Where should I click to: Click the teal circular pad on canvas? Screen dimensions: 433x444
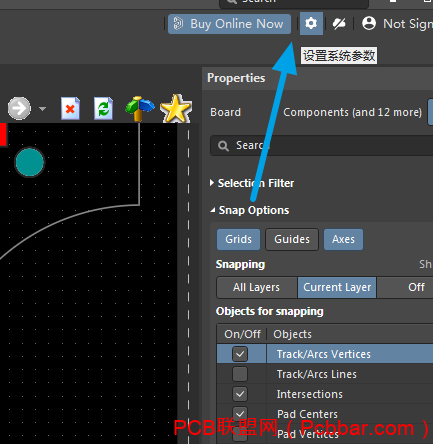tap(30, 162)
